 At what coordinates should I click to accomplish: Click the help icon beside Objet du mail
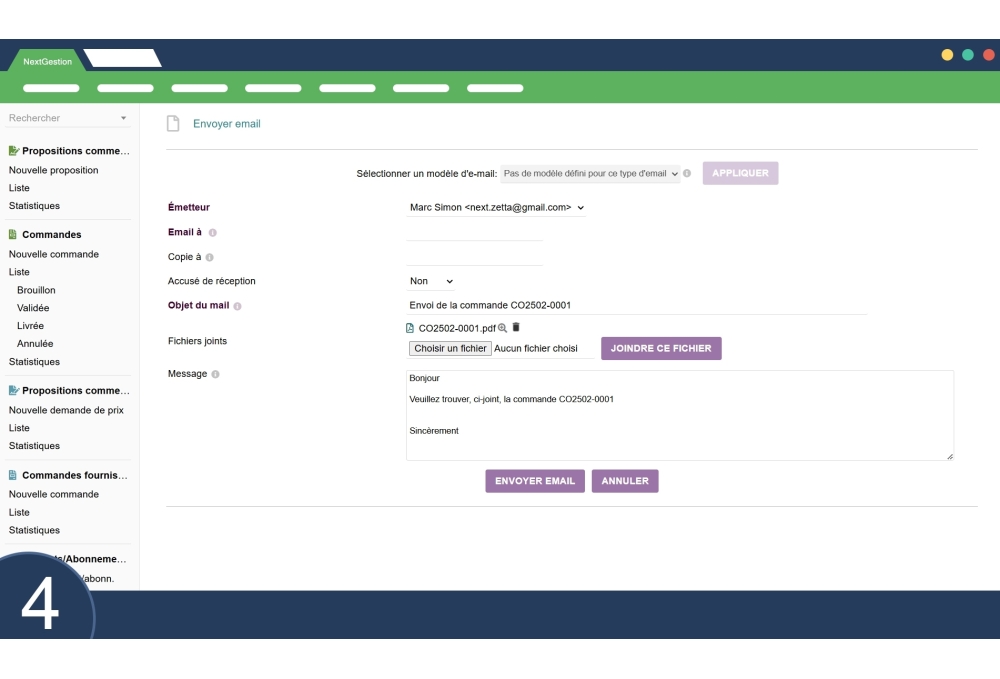pyautogui.click(x=238, y=306)
